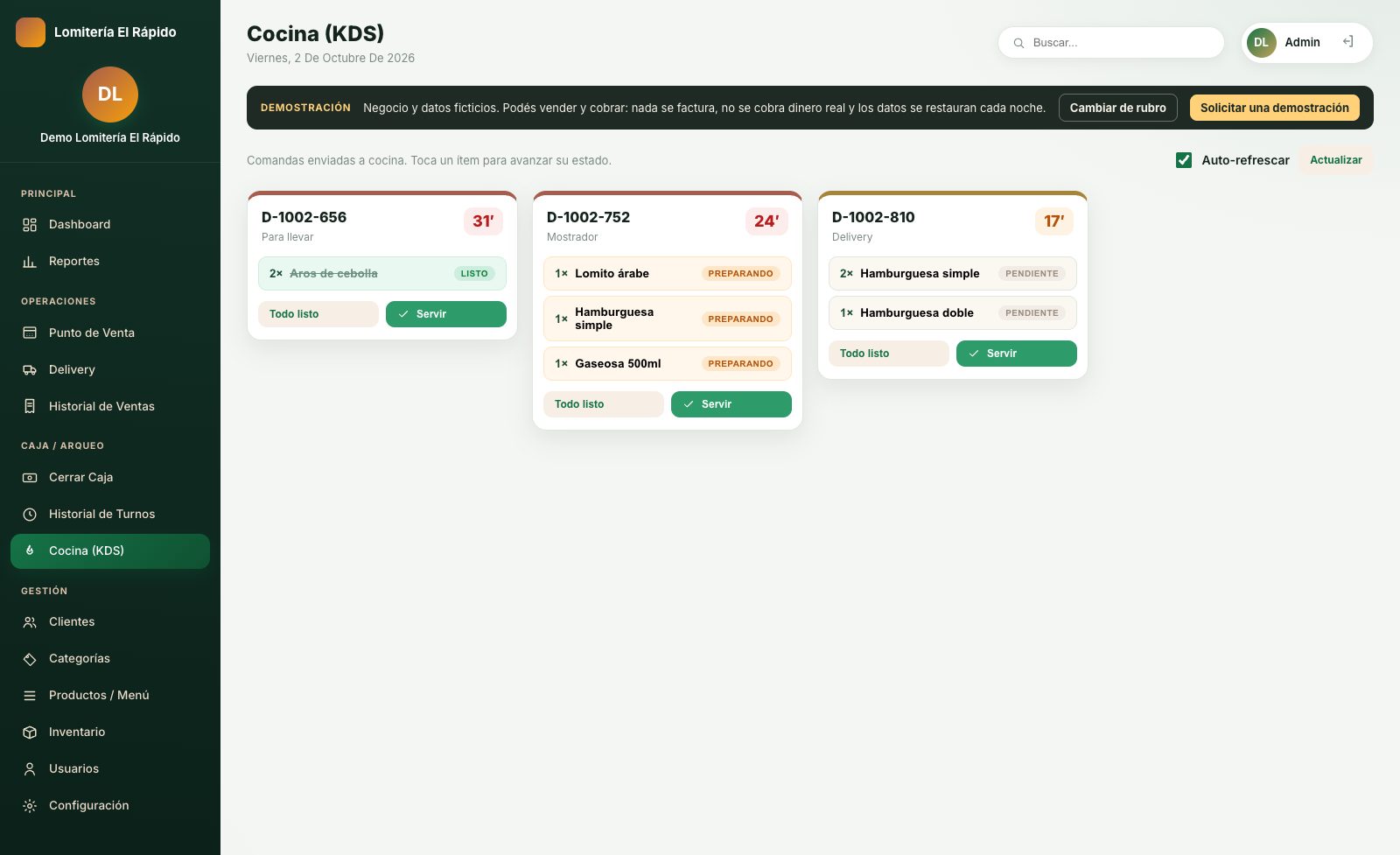Screen dimensions: 1400x855
Task: Click the Cocina (KDS) flame icon
Action: tap(30, 550)
